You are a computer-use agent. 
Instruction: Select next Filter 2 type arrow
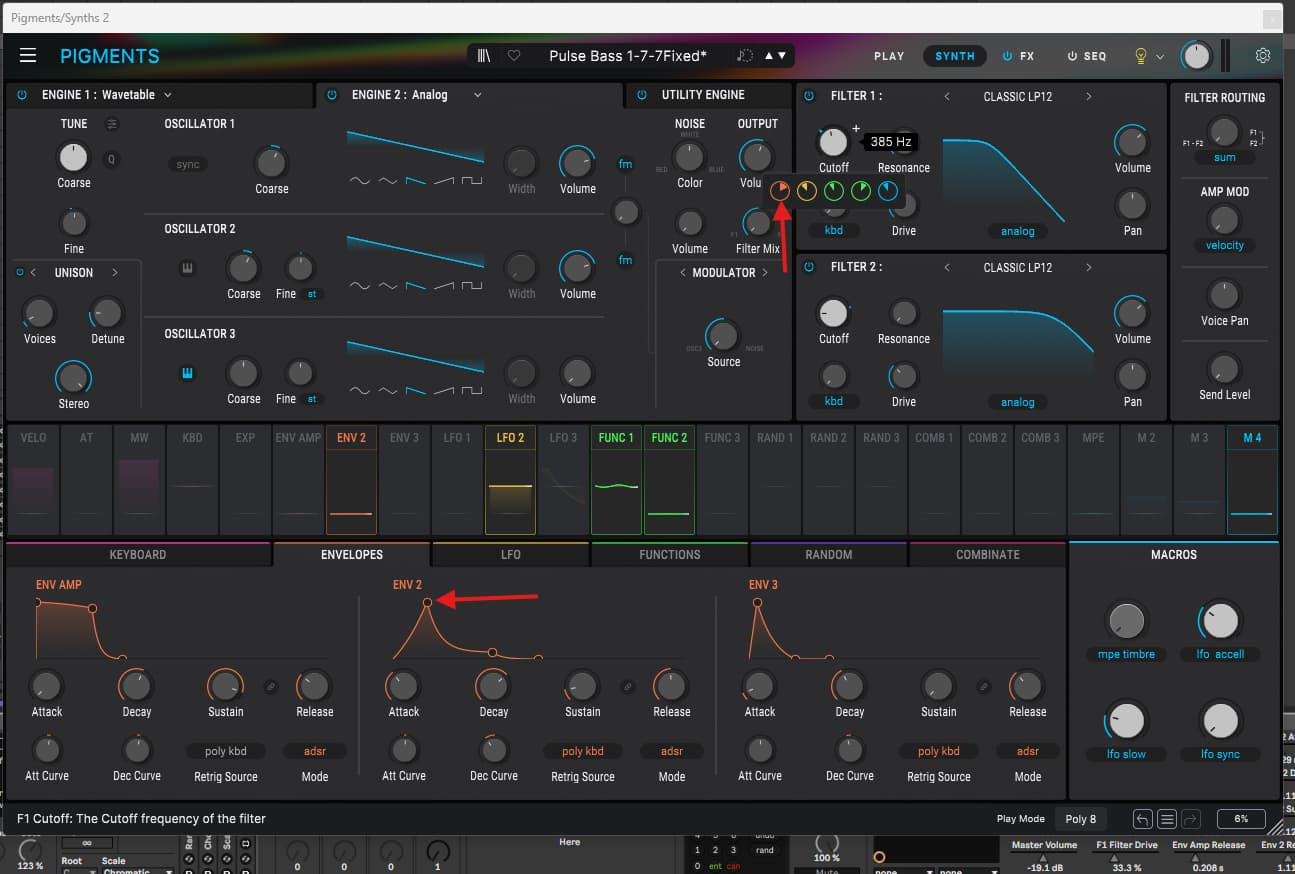point(1088,267)
